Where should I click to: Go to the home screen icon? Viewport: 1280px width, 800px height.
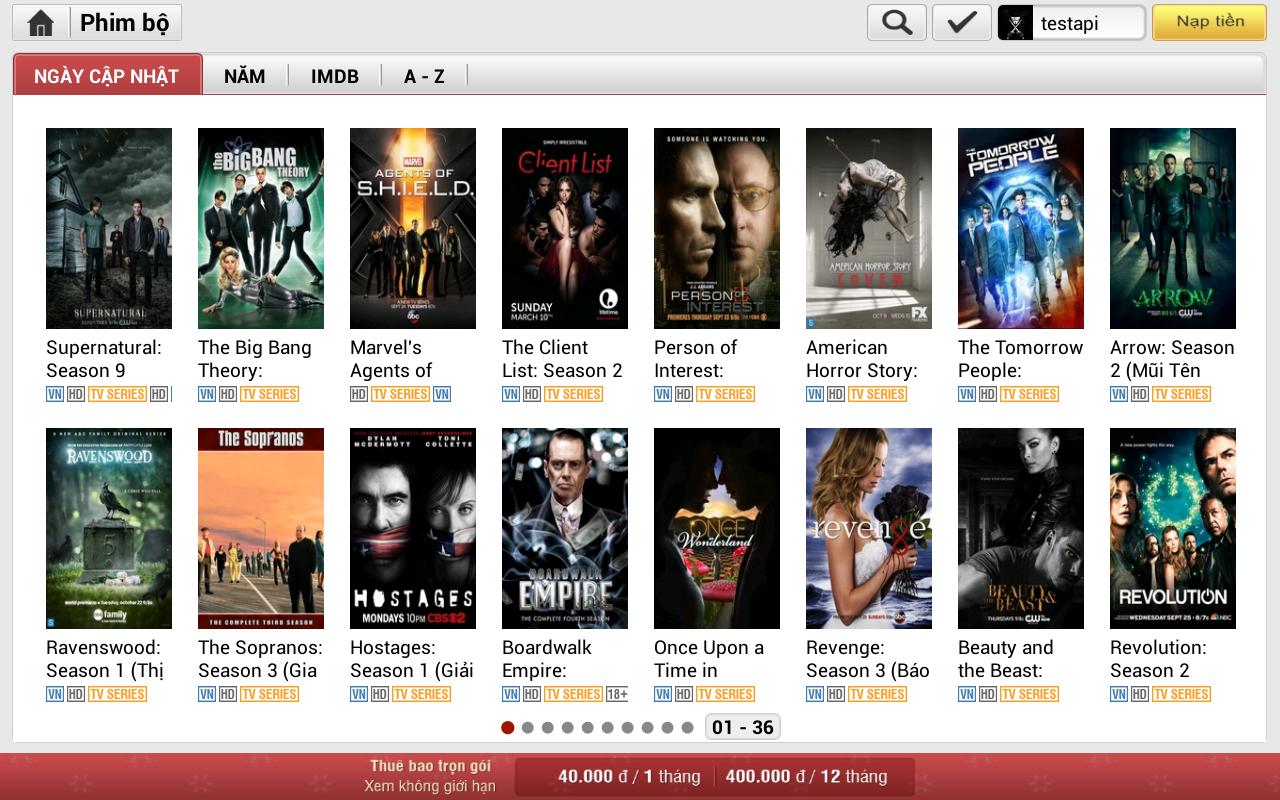tap(40, 23)
